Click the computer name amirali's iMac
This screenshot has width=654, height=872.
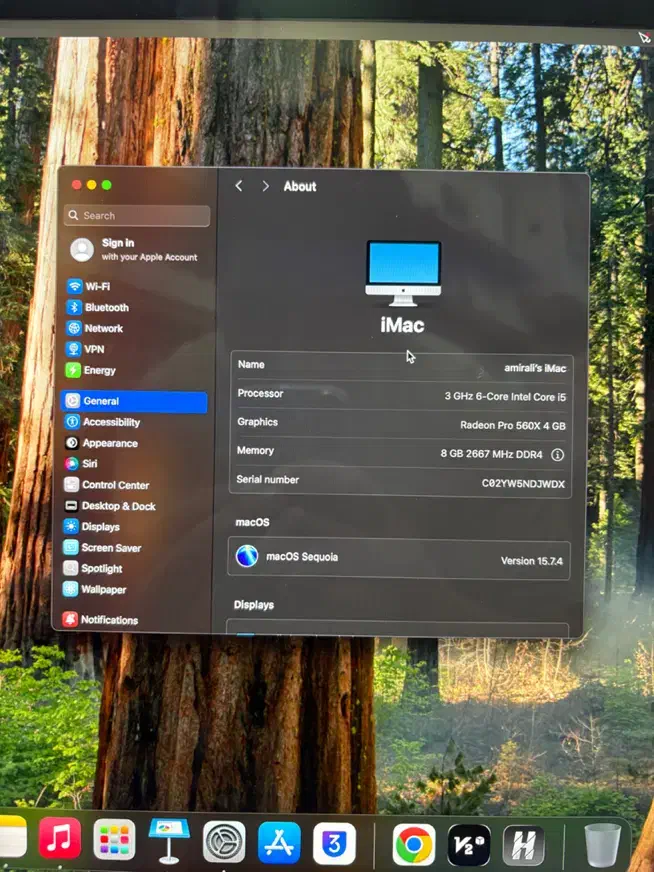pyautogui.click(x=535, y=368)
